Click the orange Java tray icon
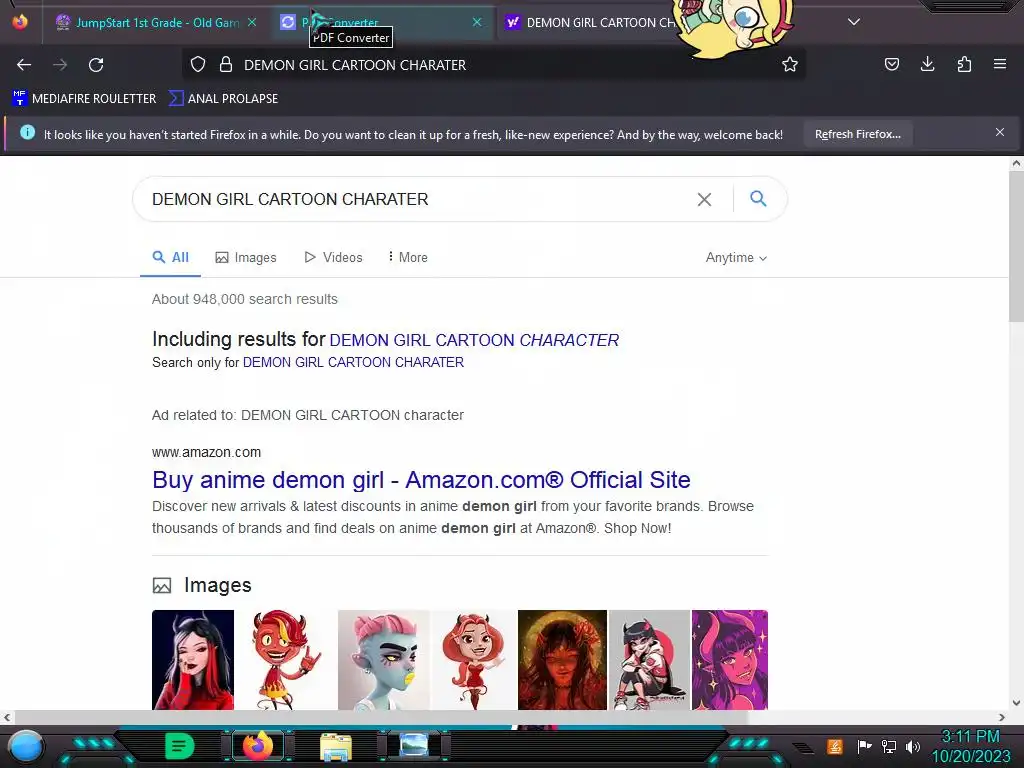 pos(835,746)
